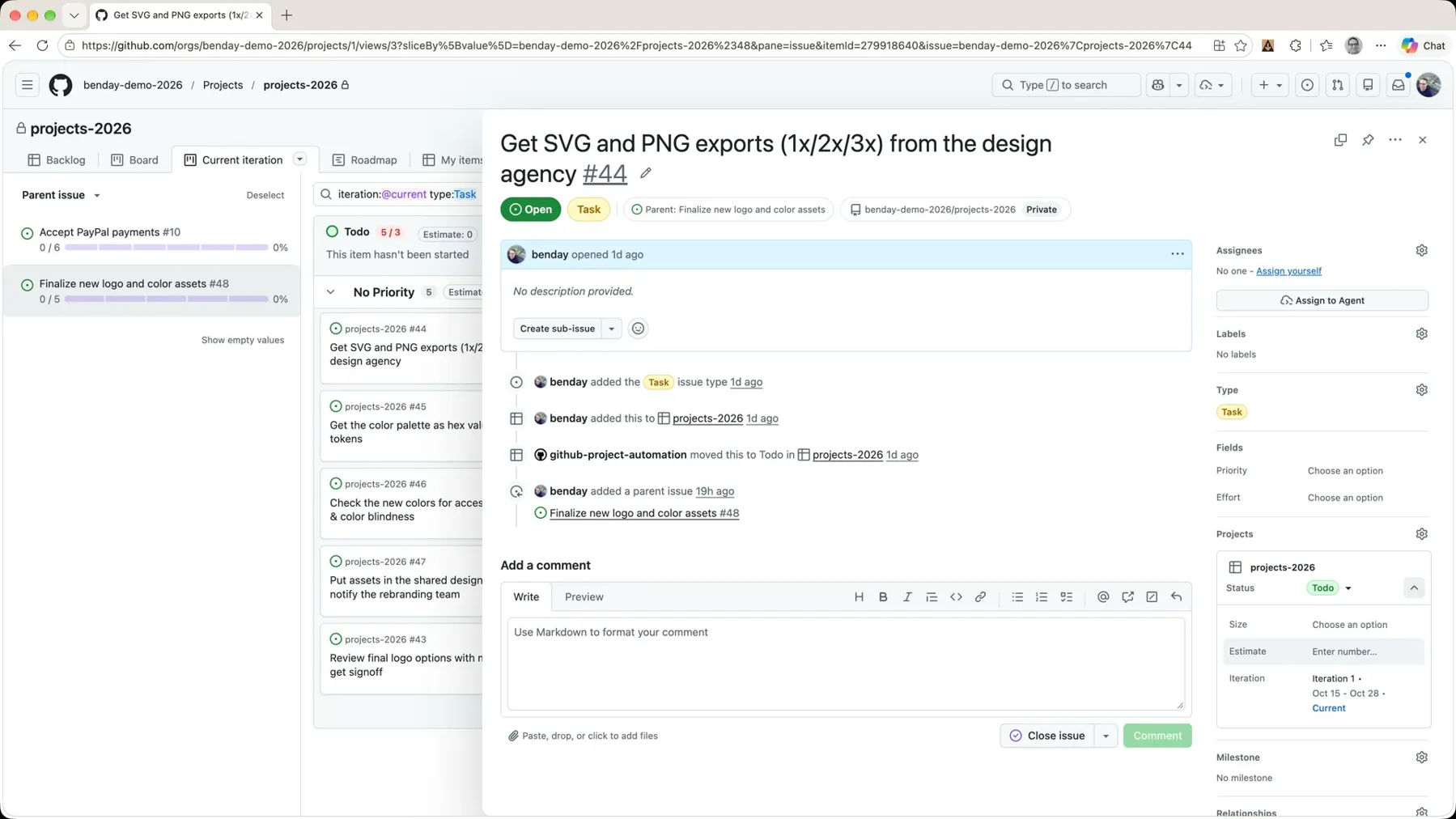Image resolution: width=1456 pixels, height=819 pixels.
Task: Open Assignees settings gear
Action: pos(1422,251)
